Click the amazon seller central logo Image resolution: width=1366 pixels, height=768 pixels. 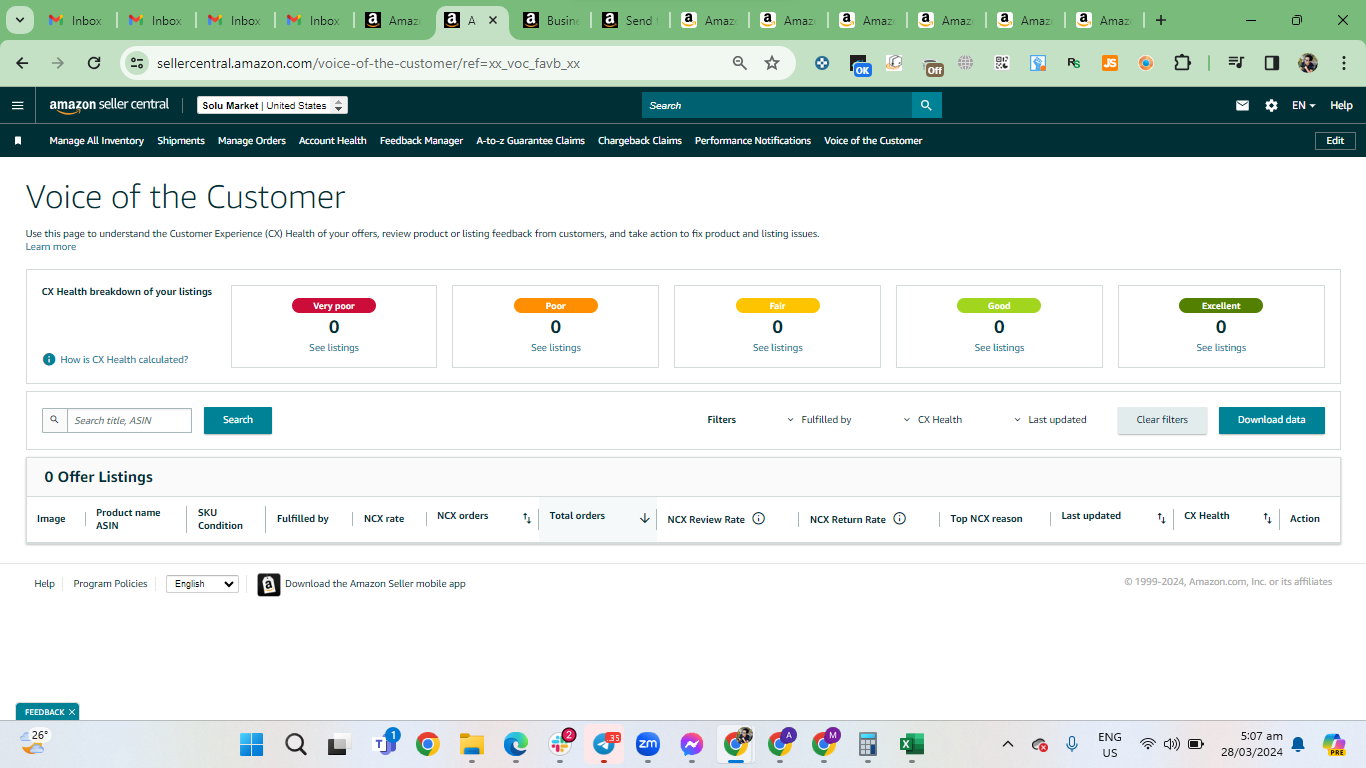click(x=109, y=105)
